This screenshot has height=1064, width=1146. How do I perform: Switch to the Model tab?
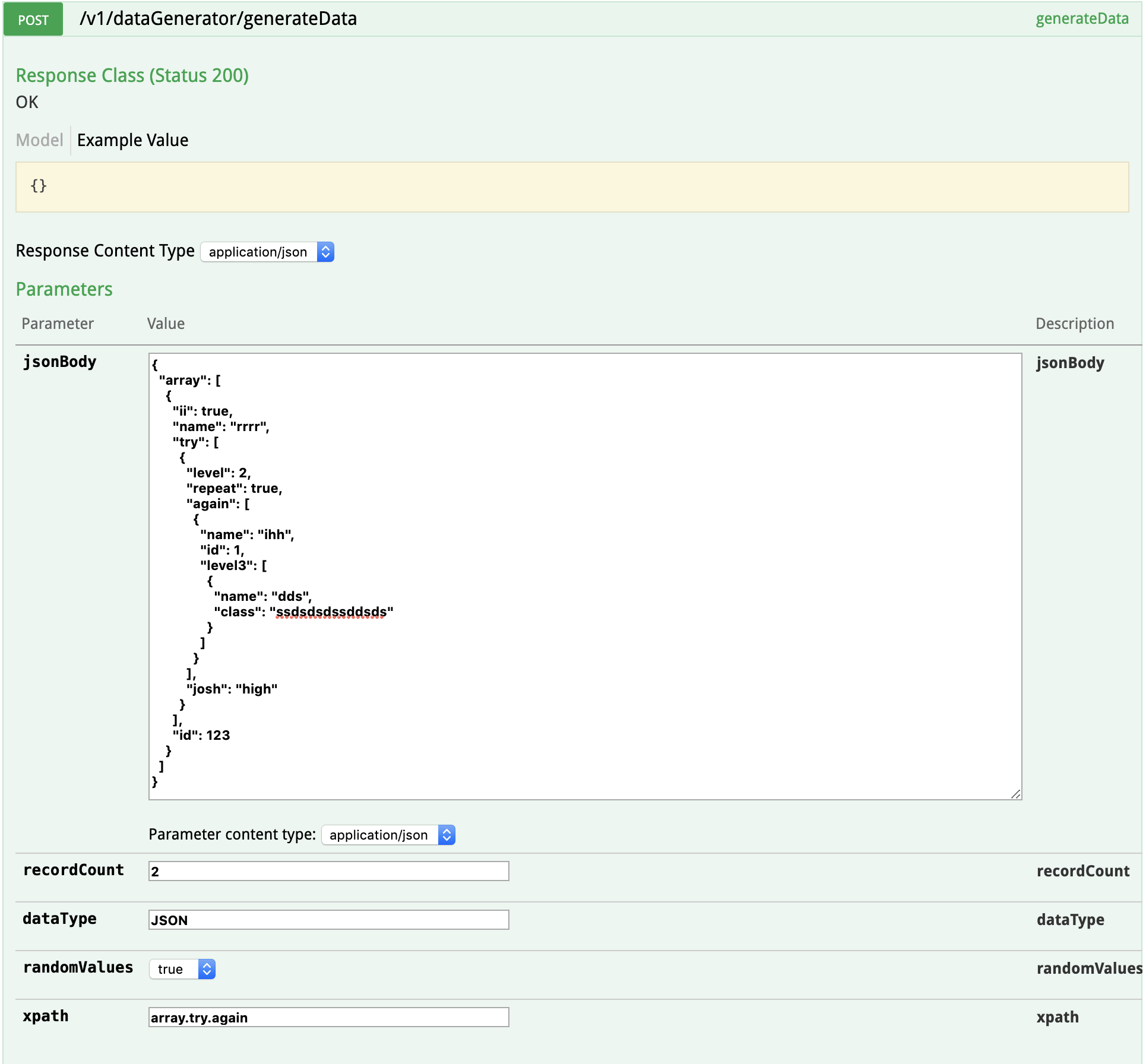[x=39, y=140]
